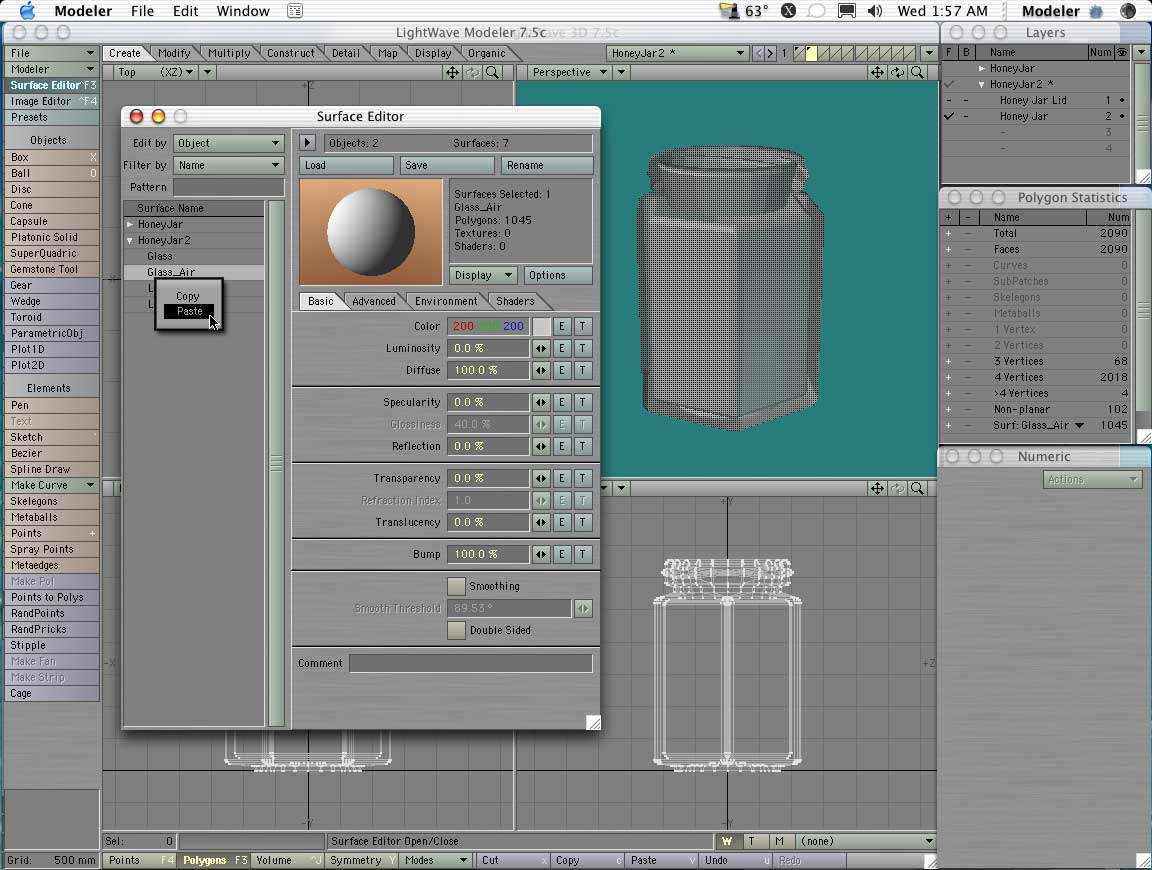This screenshot has height=870, width=1152.
Task: Toggle the Smoothing checkbox
Action: click(456, 586)
